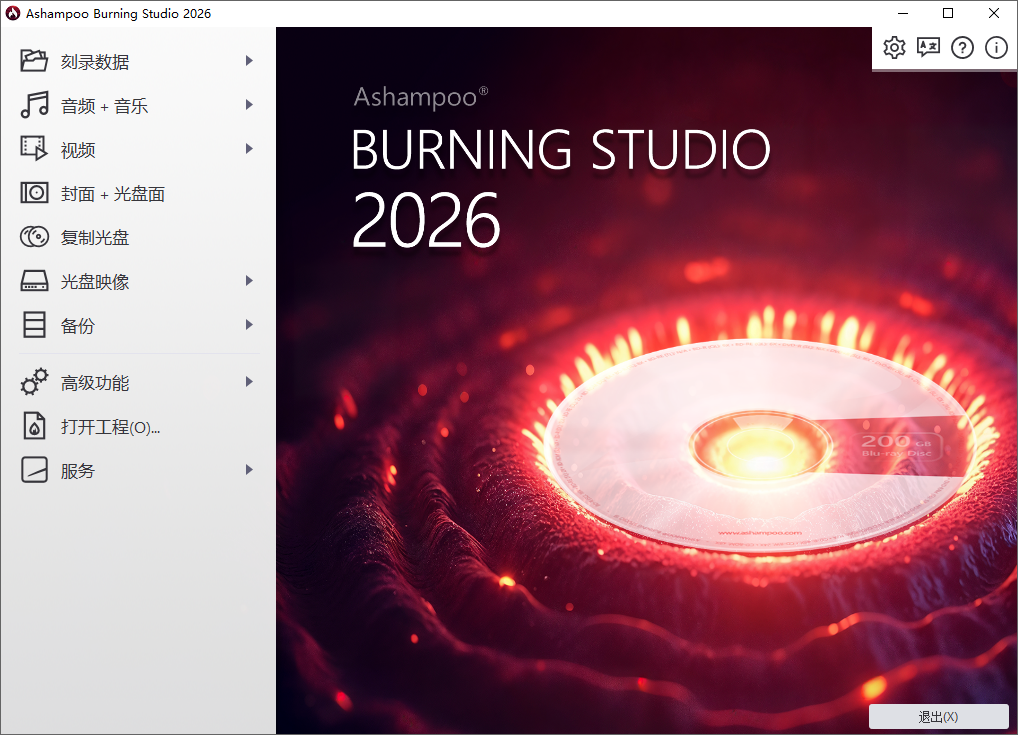Click the 封面 + 光盘面 cover designer icon
This screenshot has height=735, width=1018.
[34, 193]
